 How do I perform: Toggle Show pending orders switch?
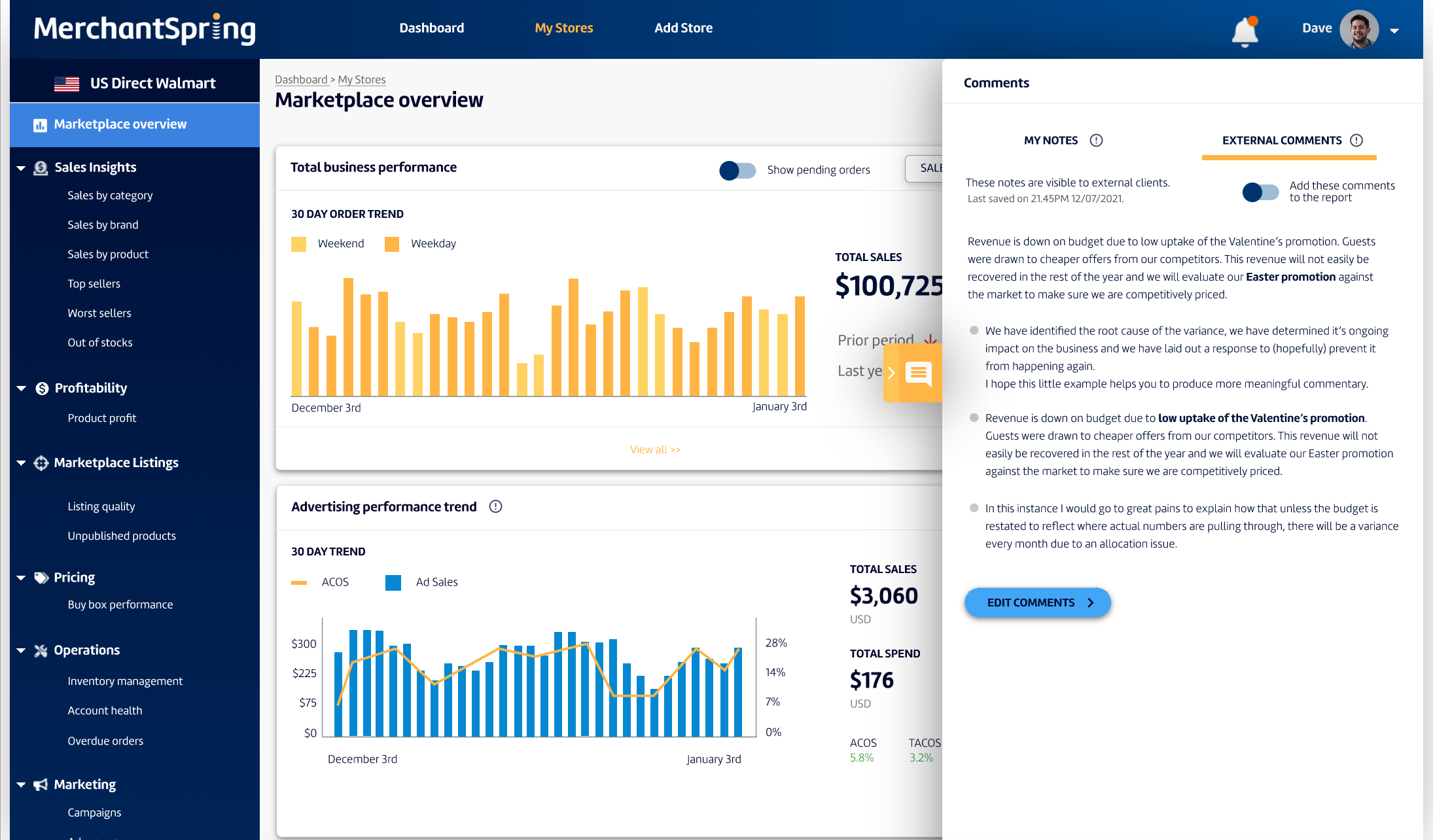[737, 170]
